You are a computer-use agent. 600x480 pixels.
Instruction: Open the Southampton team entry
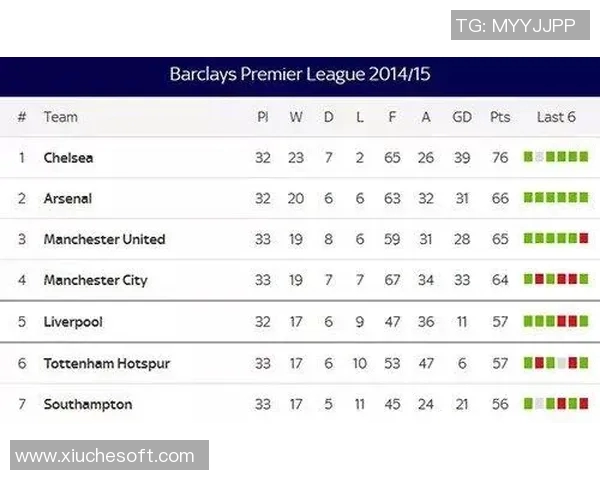(x=88, y=405)
